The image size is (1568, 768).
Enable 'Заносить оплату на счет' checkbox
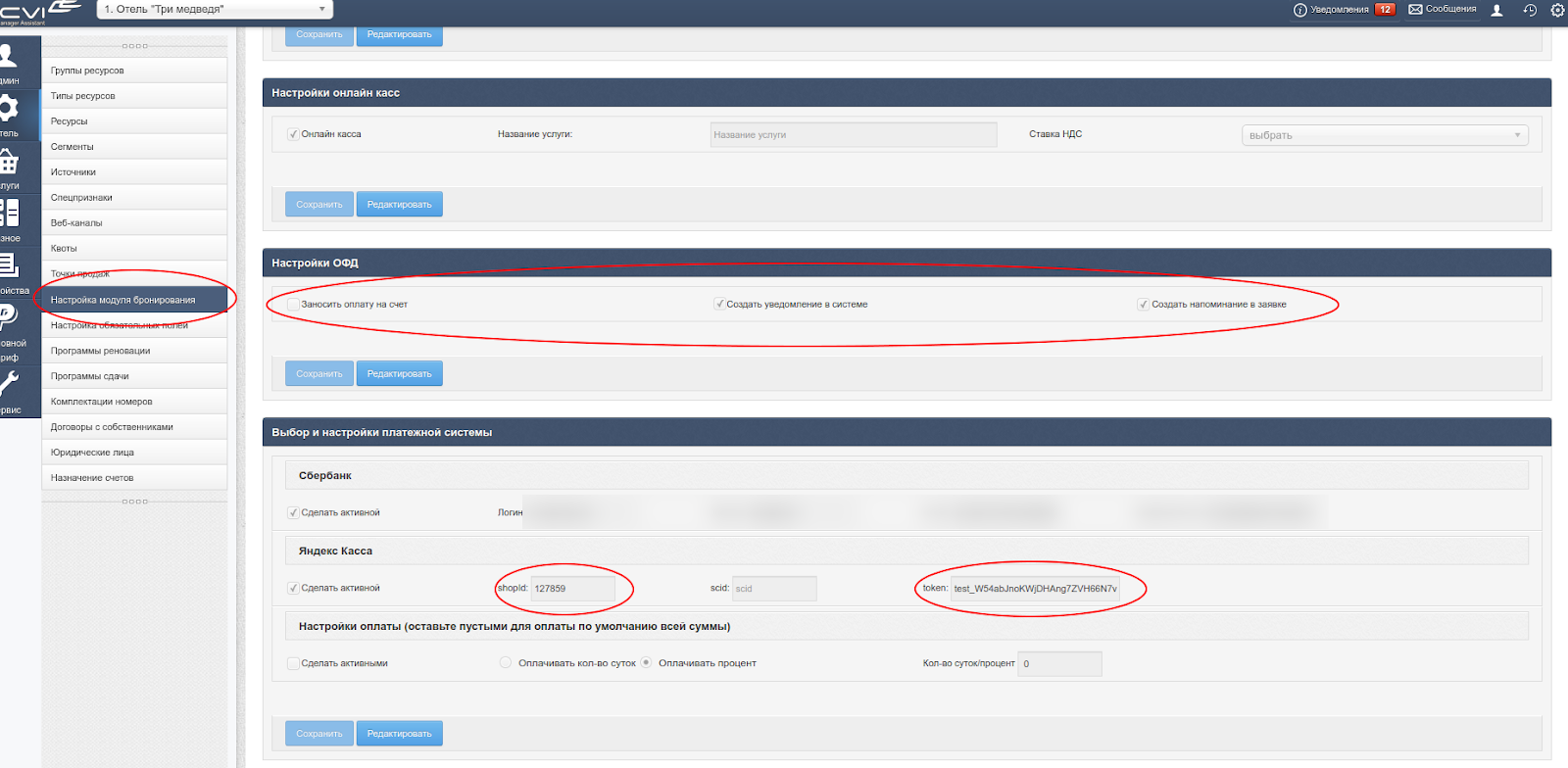point(293,305)
